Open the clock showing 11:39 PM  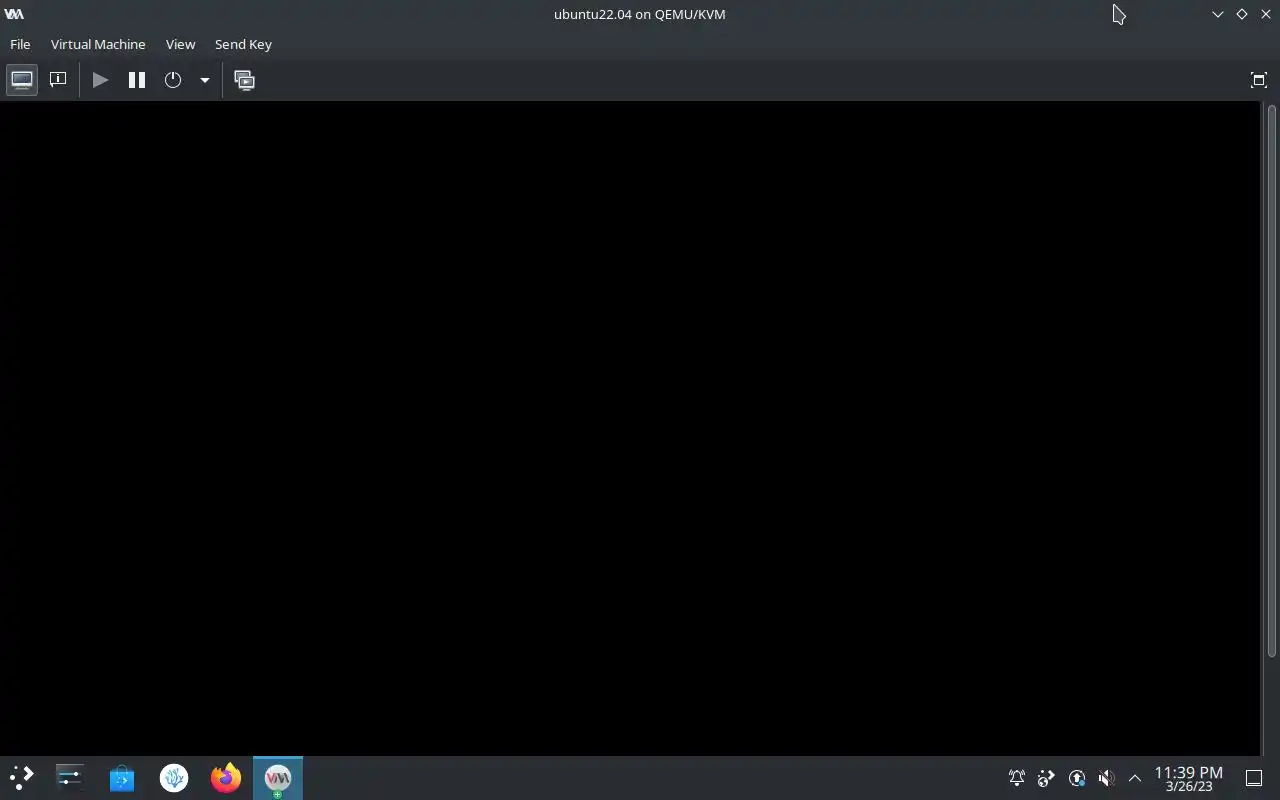(1189, 778)
